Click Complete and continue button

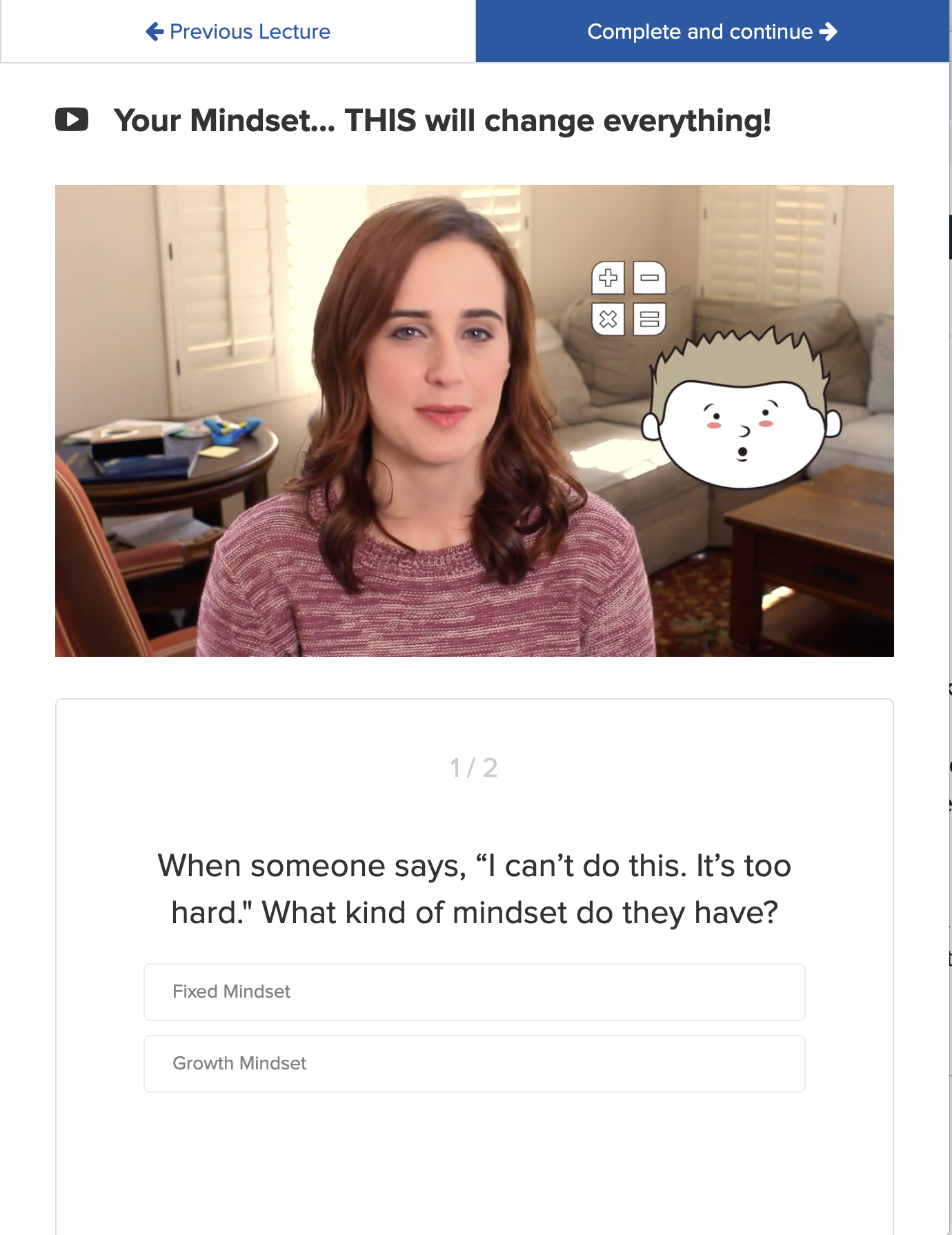click(713, 32)
